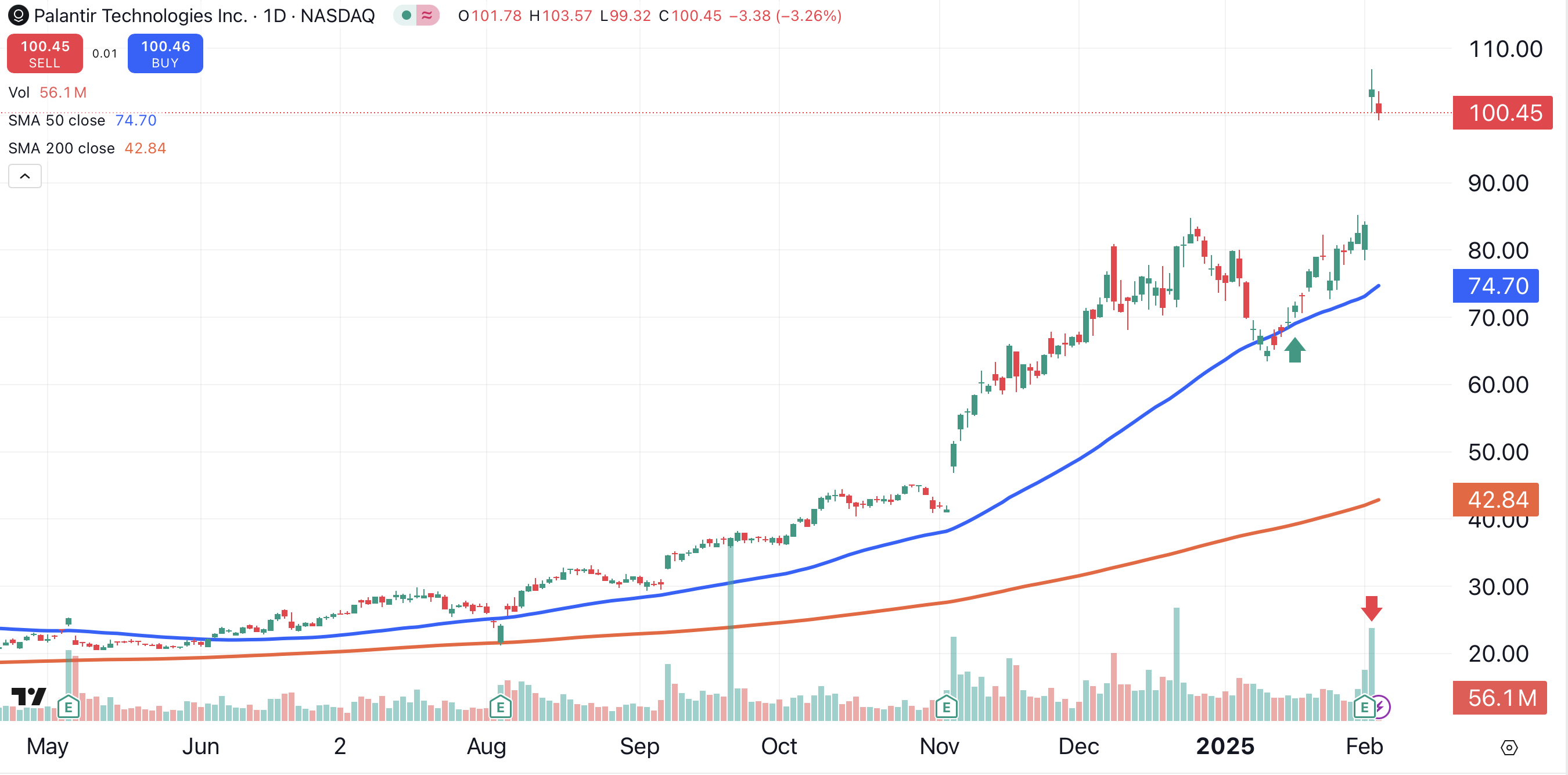The height and width of the screenshot is (775, 1568).
Task: Click the green market status dot
Action: pos(406,15)
